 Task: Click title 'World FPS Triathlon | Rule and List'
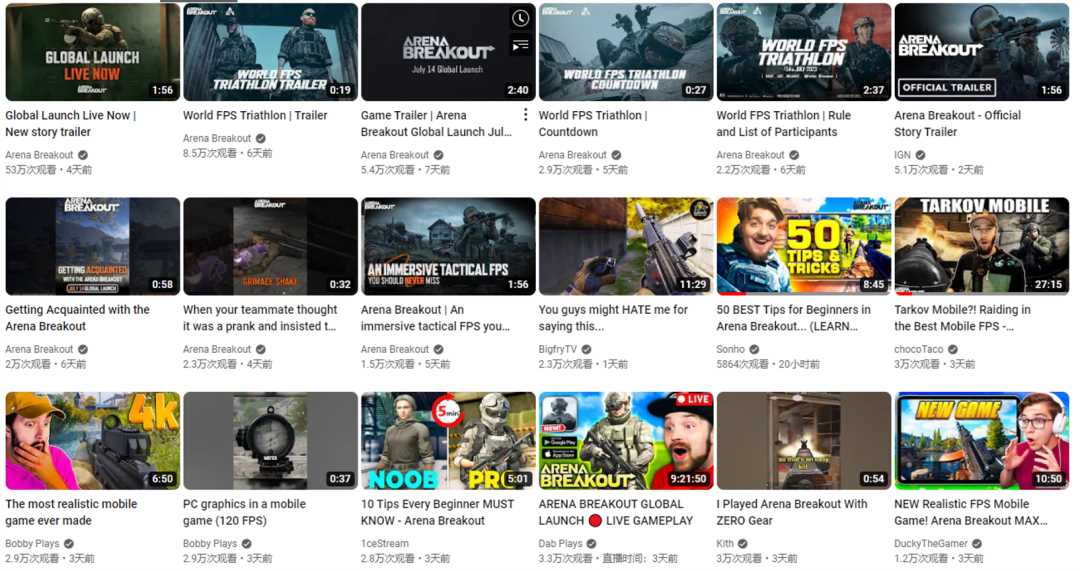(x=783, y=123)
